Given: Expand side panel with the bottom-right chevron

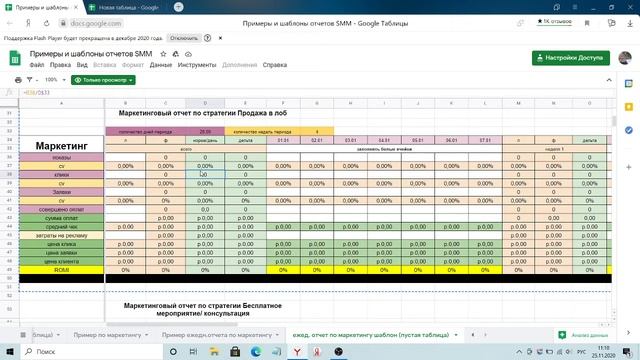Looking at the screenshot, I should 629,333.
